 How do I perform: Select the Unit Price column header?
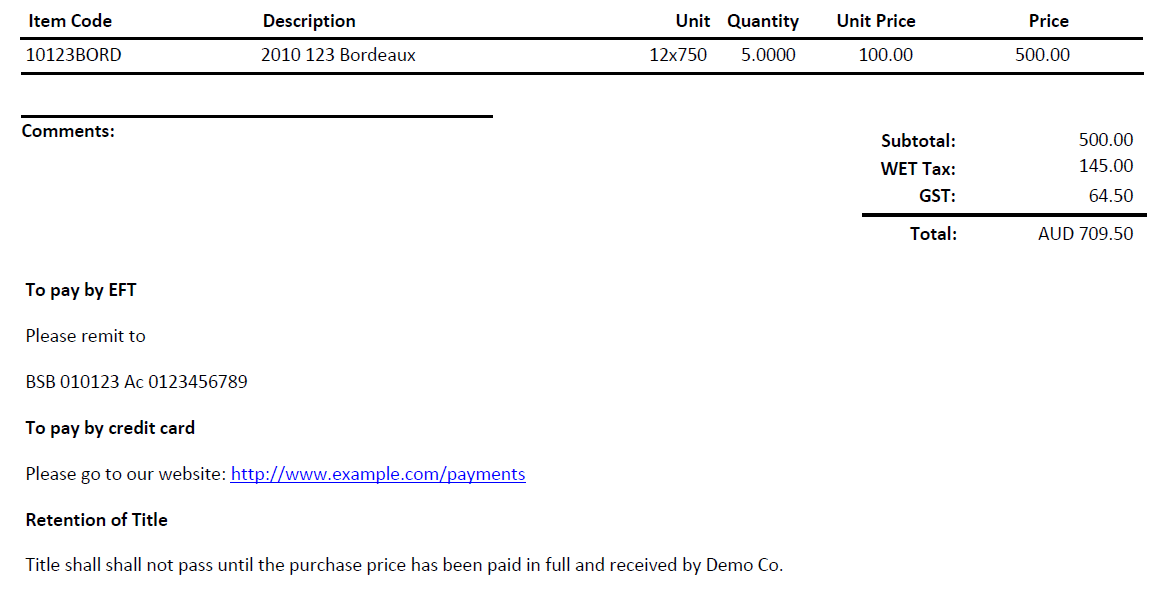[x=876, y=21]
